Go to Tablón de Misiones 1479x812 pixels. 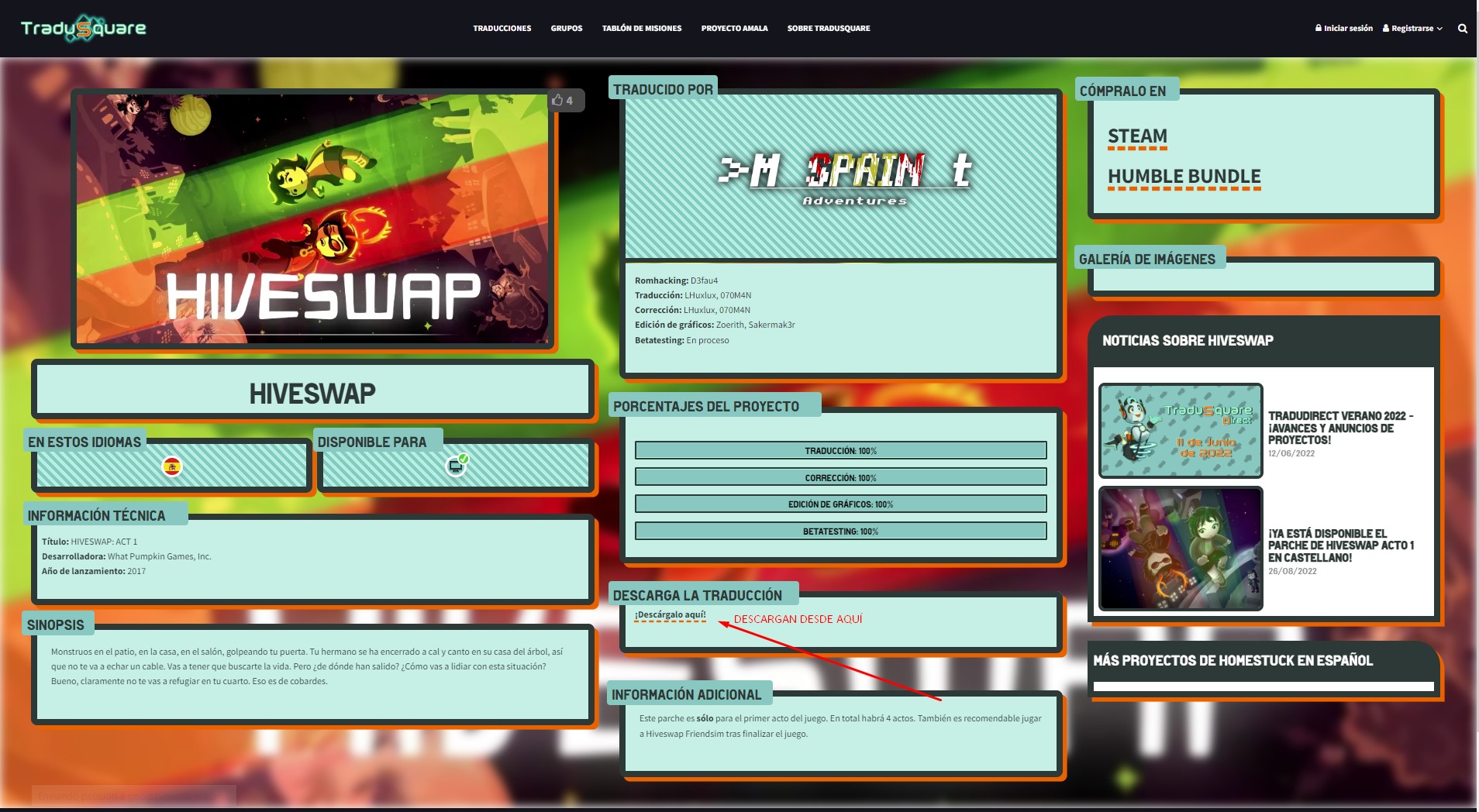[x=642, y=29]
